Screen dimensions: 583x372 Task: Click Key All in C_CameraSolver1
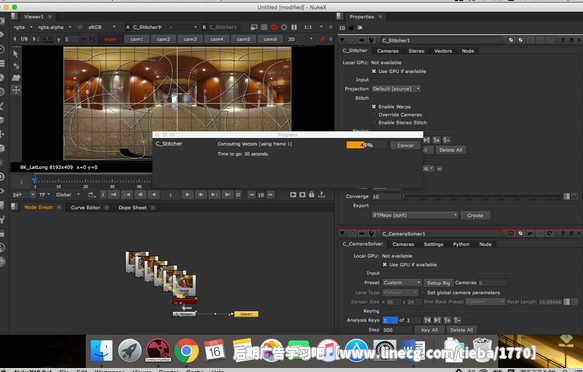(429, 330)
